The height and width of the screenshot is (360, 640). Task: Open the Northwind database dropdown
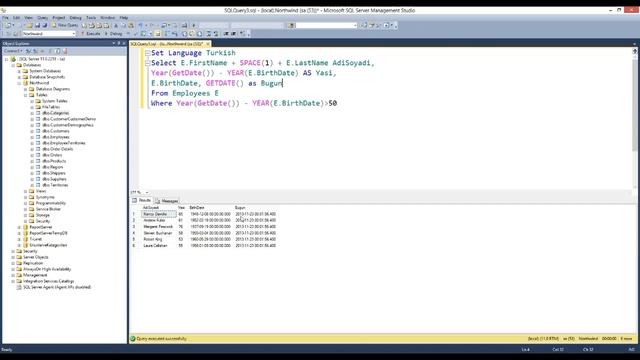point(73,33)
